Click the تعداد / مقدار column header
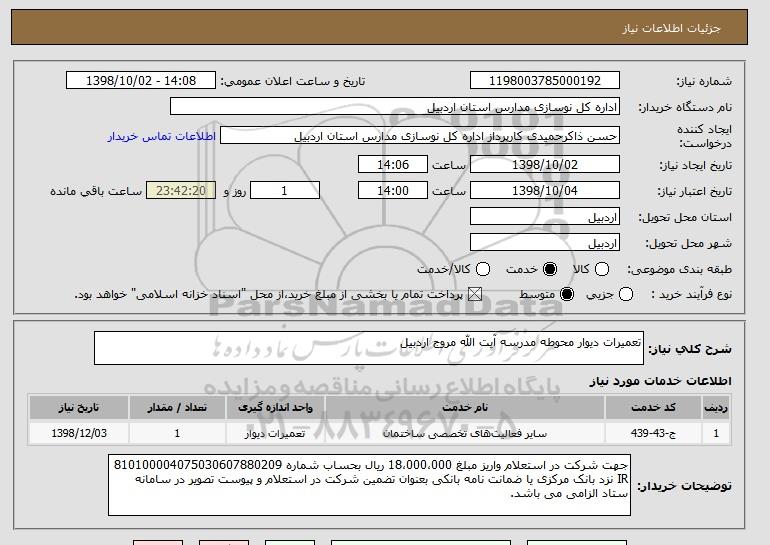770x545 pixels. [x=177, y=408]
